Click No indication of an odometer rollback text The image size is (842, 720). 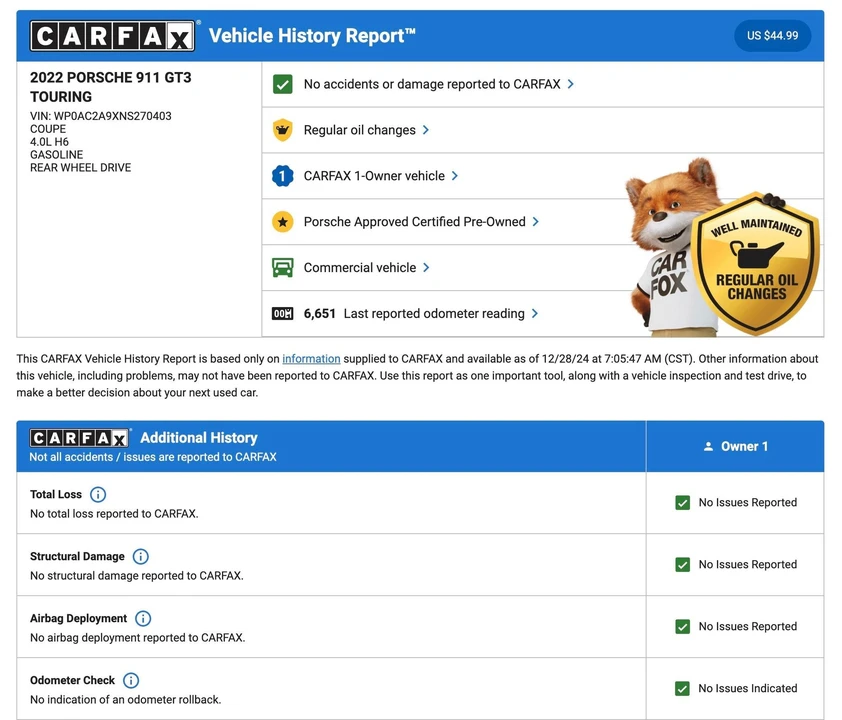126,700
